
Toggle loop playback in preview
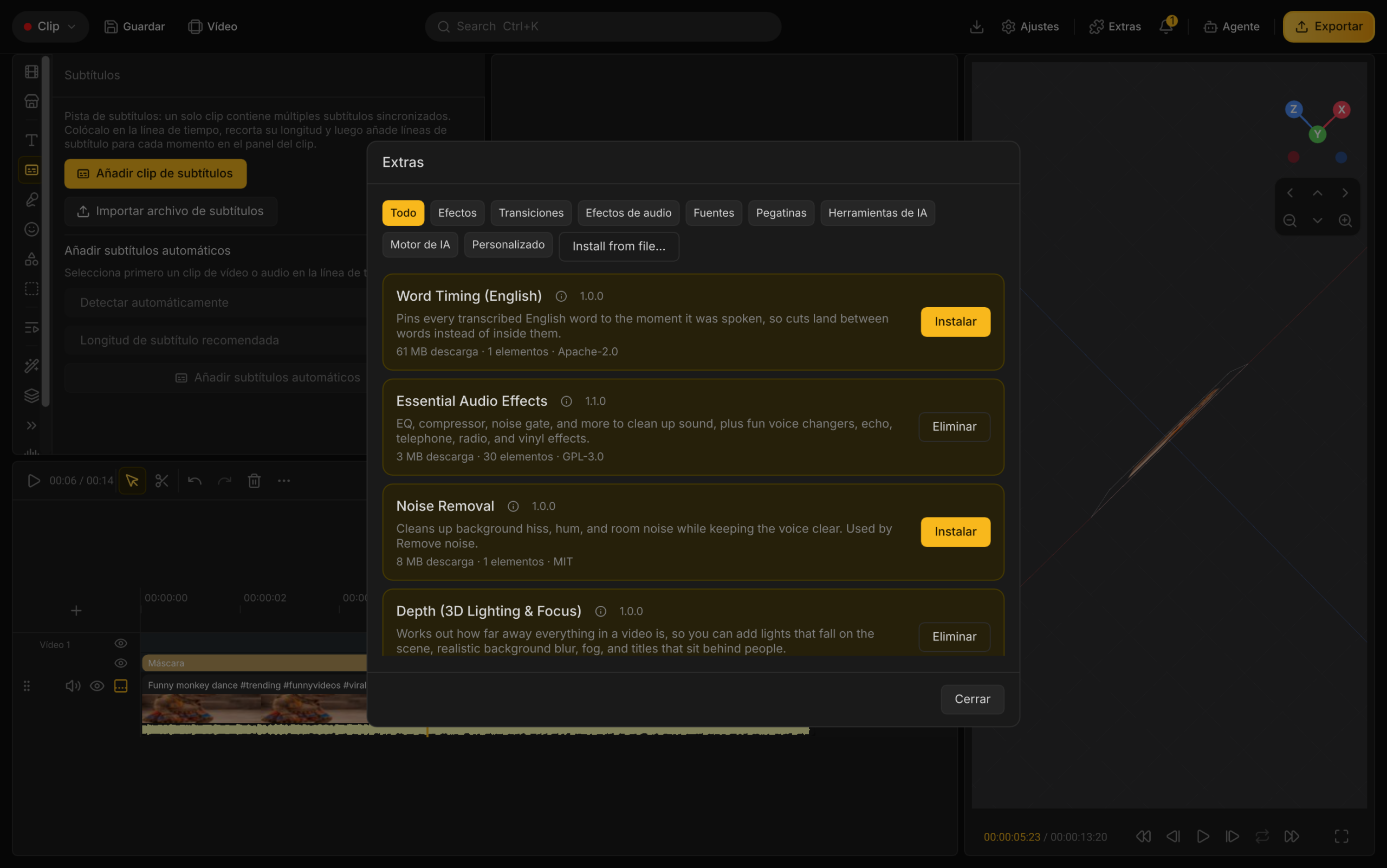coord(1262,837)
